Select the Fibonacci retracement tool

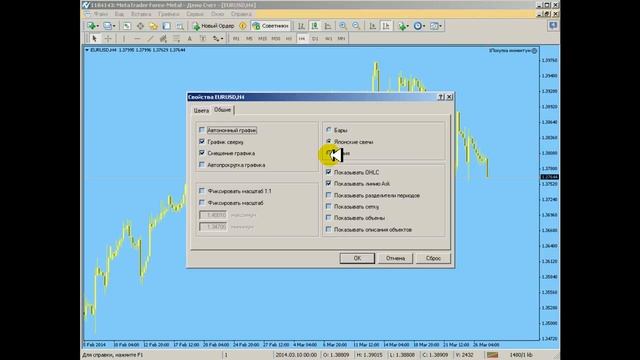point(176,39)
